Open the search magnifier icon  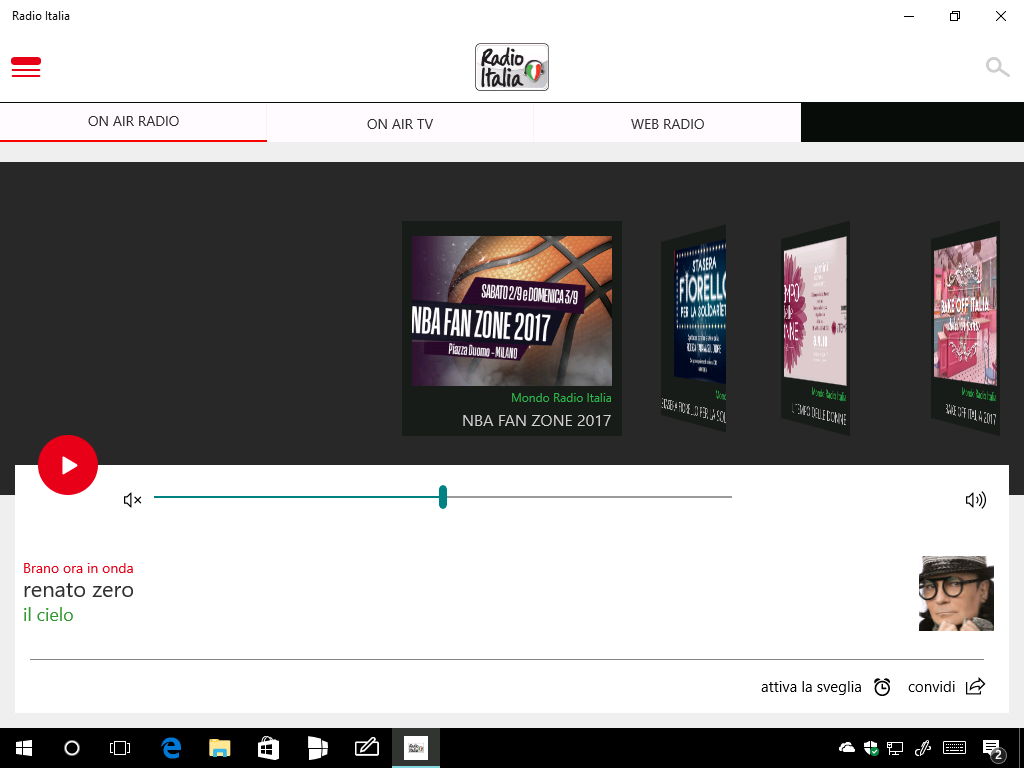click(997, 67)
